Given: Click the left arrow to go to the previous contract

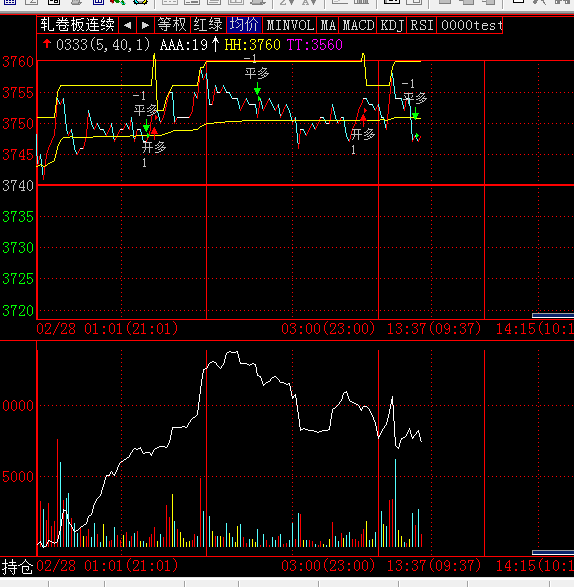Looking at the screenshot, I should (x=127, y=25).
